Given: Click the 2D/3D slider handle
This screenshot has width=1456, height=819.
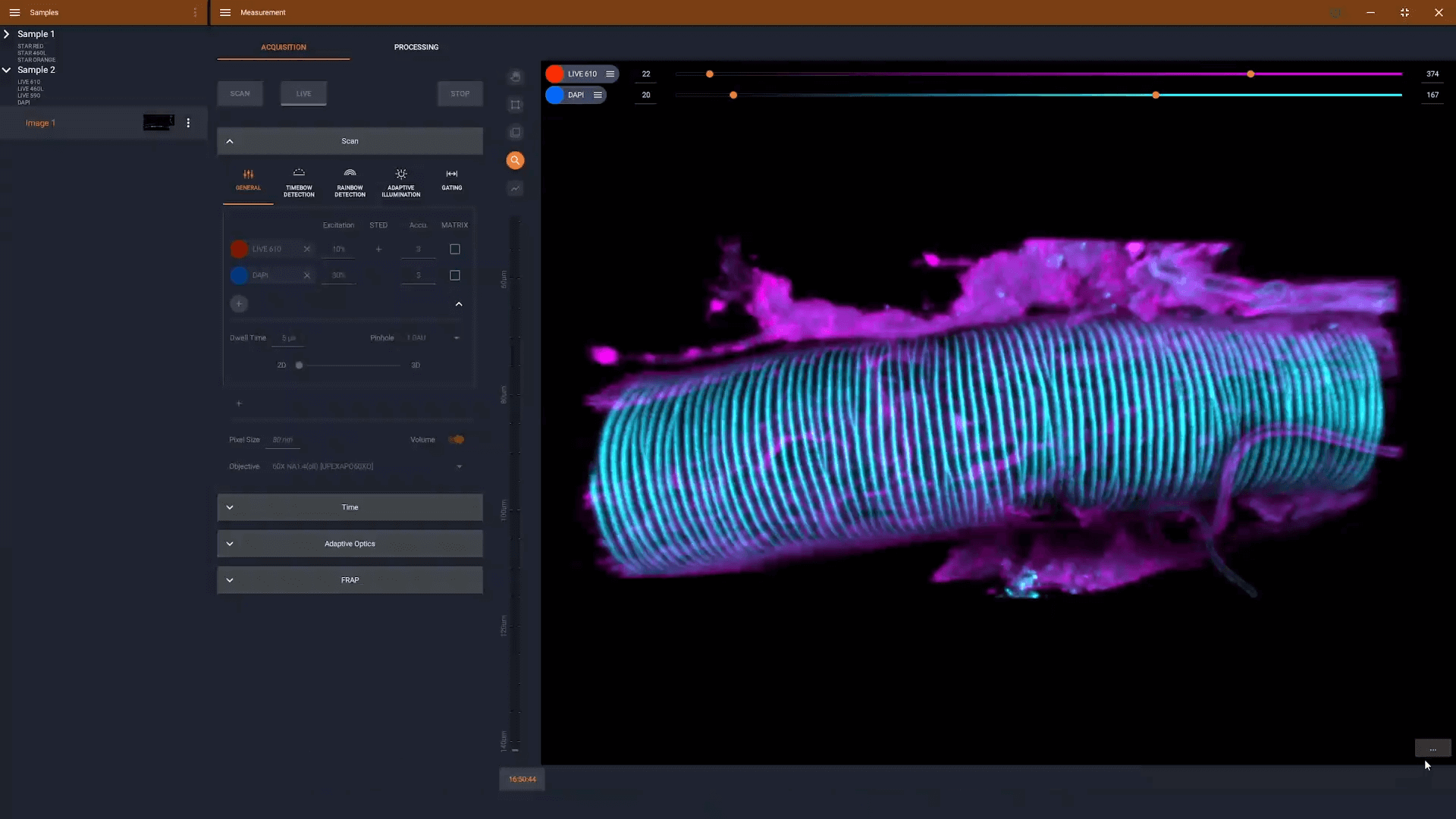Looking at the screenshot, I should pyautogui.click(x=299, y=366).
